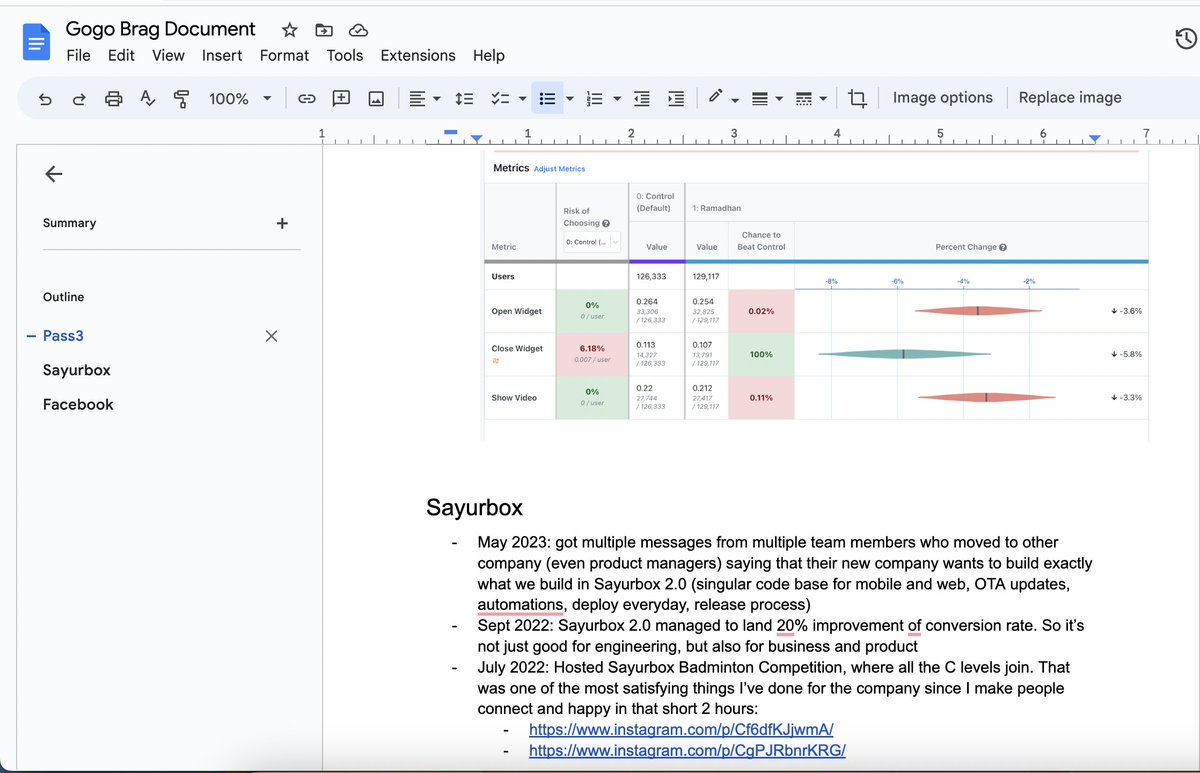Open the Cf6dfKJjwmA Instagram link

pyautogui.click(x=681, y=730)
